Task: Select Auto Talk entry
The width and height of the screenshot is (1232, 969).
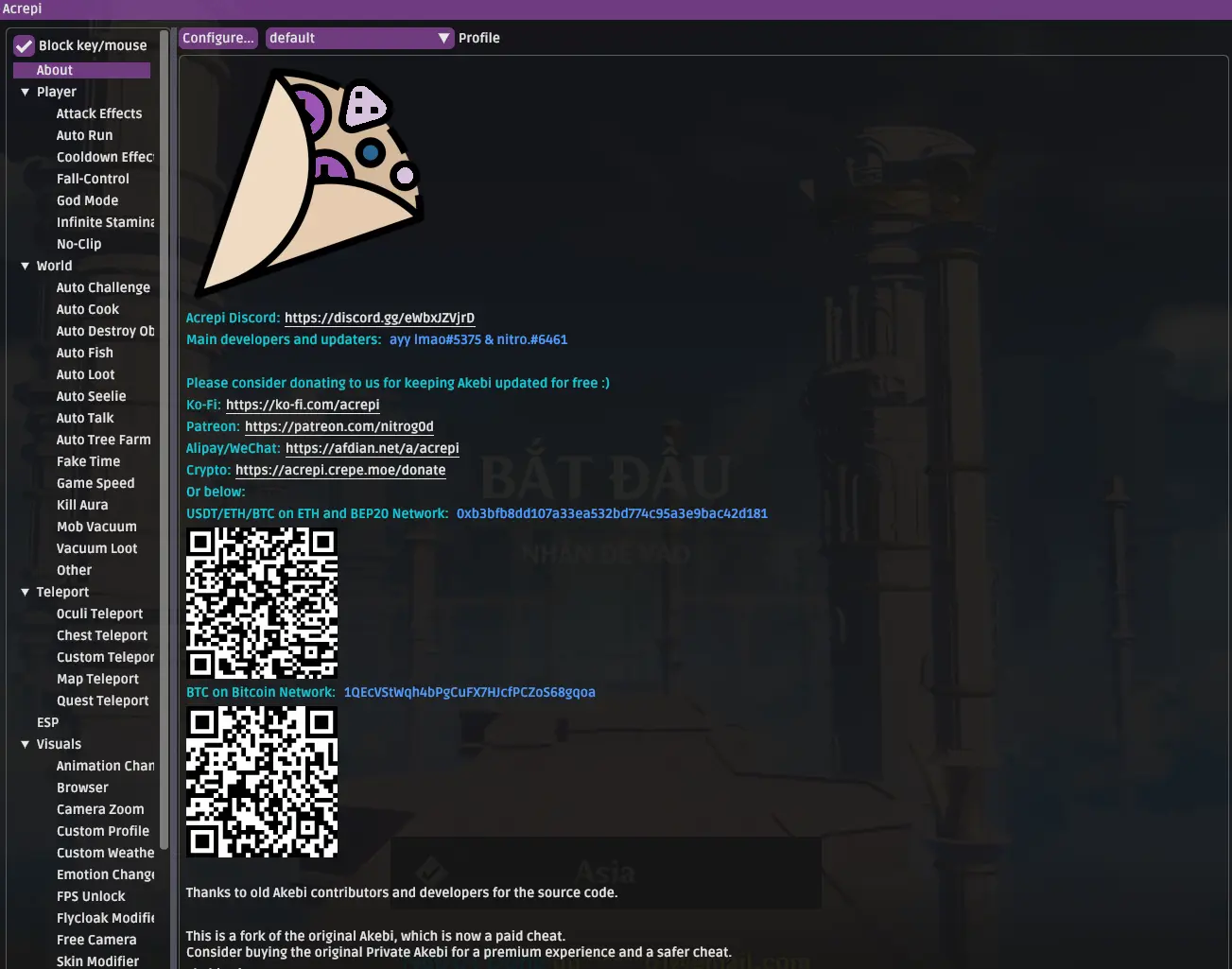Action: (x=84, y=418)
